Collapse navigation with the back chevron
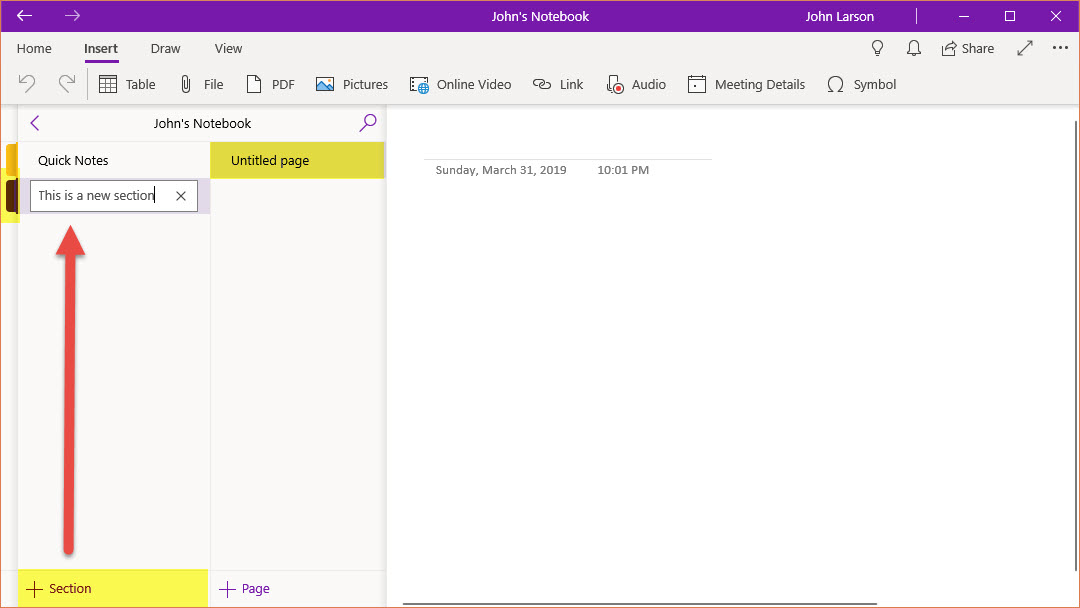This screenshot has width=1080, height=608. coord(35,123)
